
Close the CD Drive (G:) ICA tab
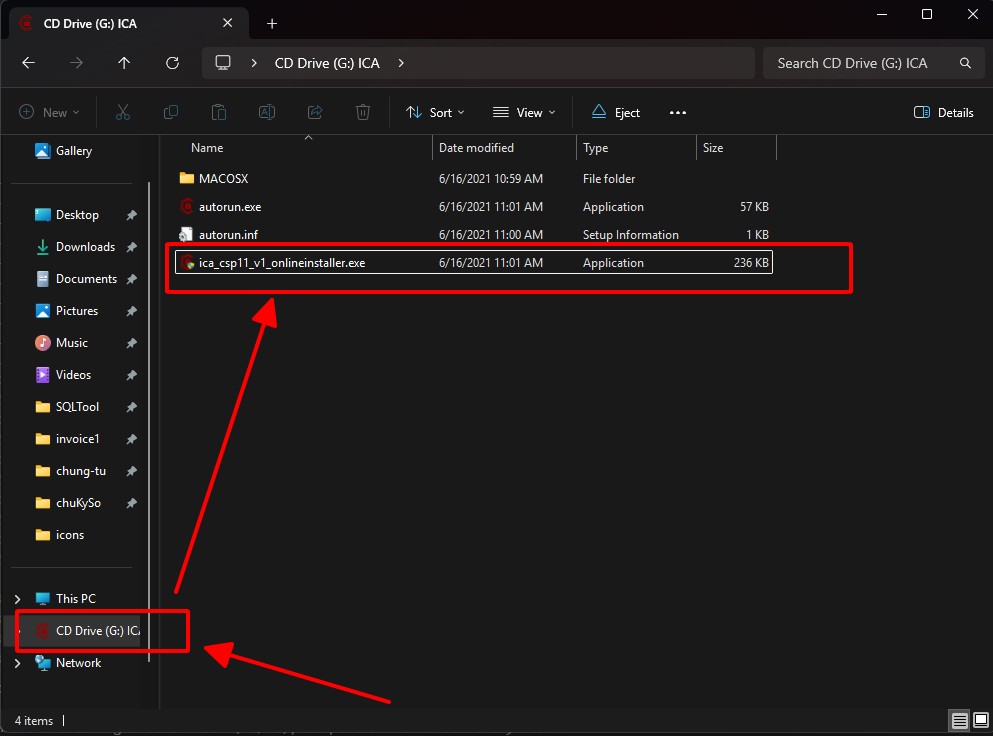[227, 23]
